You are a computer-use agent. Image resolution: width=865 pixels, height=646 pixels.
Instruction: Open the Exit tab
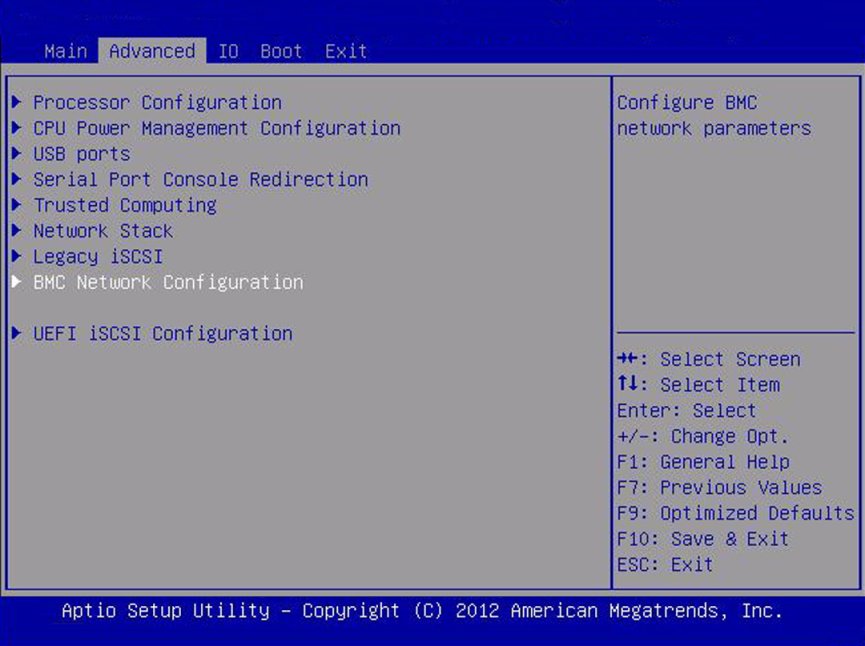346,51
